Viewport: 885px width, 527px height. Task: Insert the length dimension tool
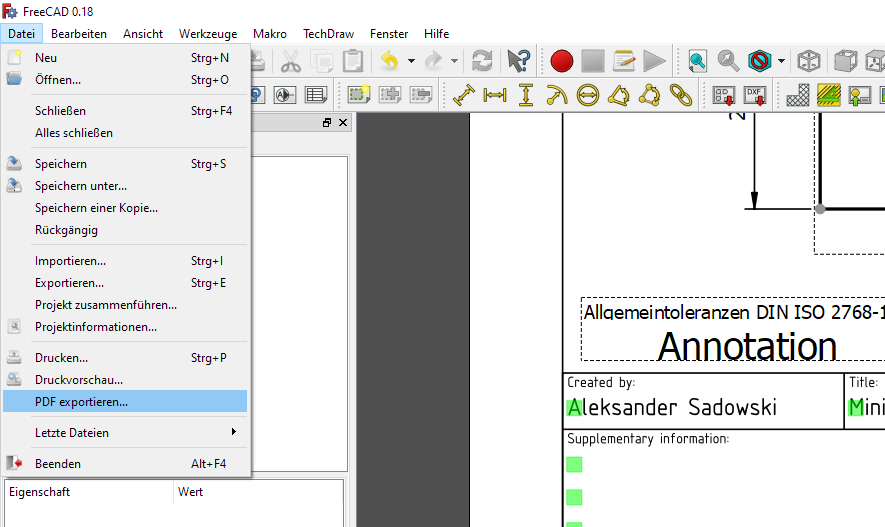[464, 95]
